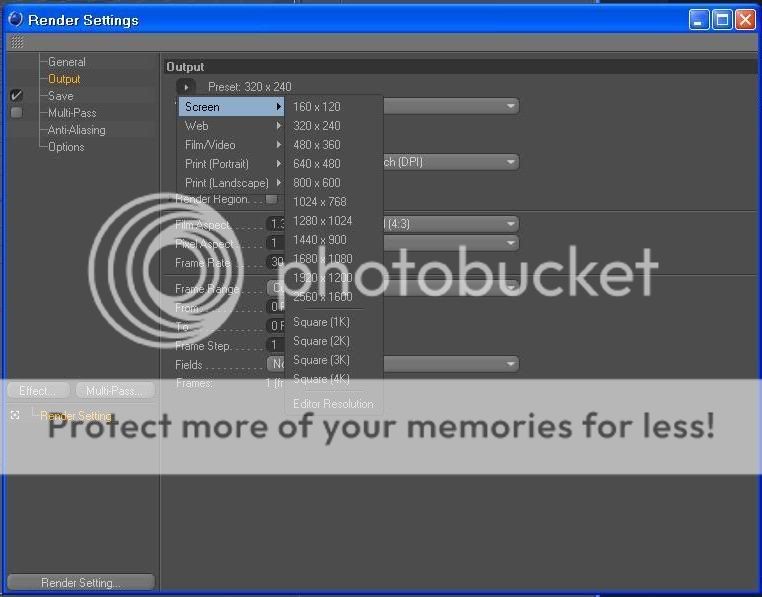Click the grip handle icon below title bar
762x597 pixels.
coord(17,42)
